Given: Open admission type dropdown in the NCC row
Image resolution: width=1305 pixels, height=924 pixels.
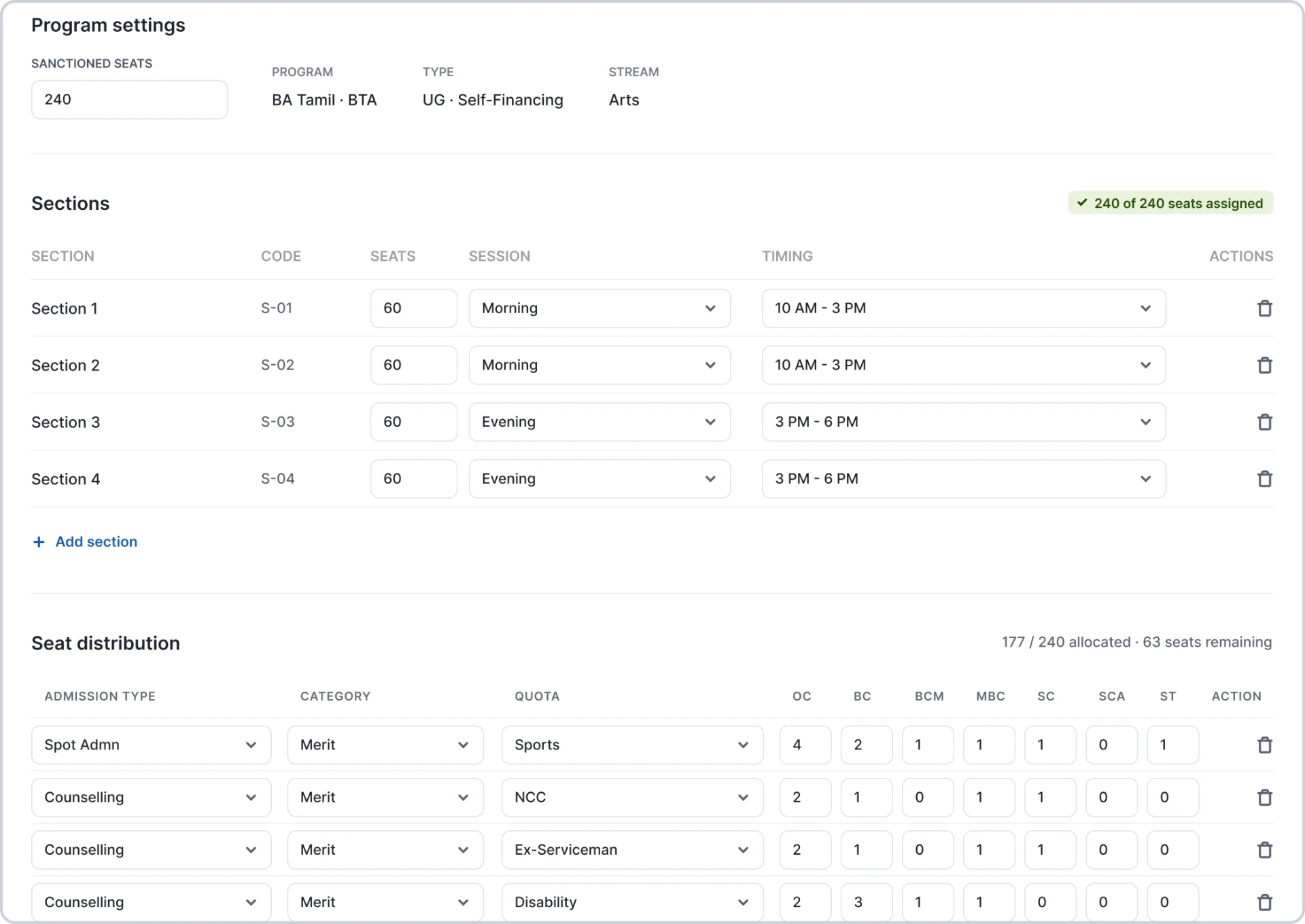Looking at the screenshot, I should point(151,798).
